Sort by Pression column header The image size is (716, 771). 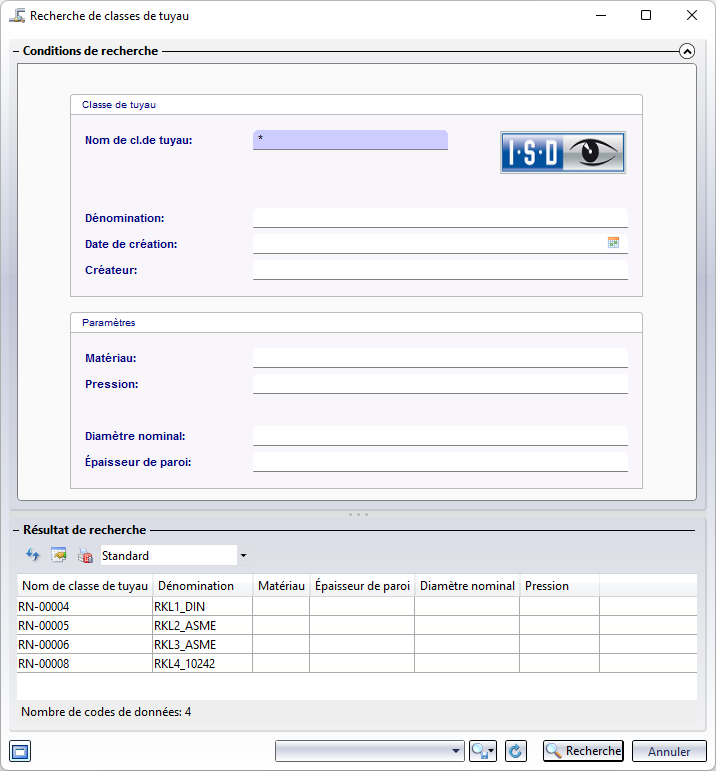(x=560, y=586)
